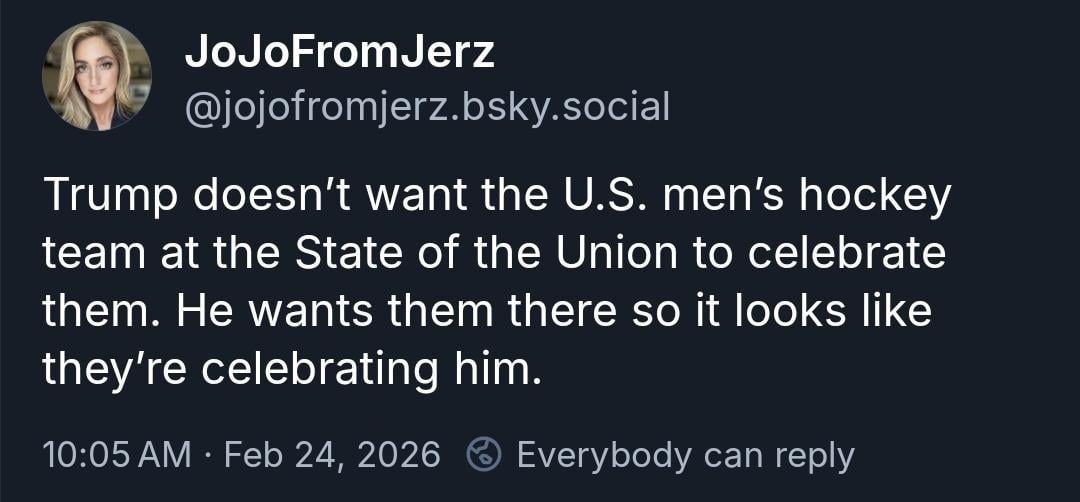1080x502 pixels.
Task: Click the JoJoFromJerz profile avatar
Action: [97, 77]
